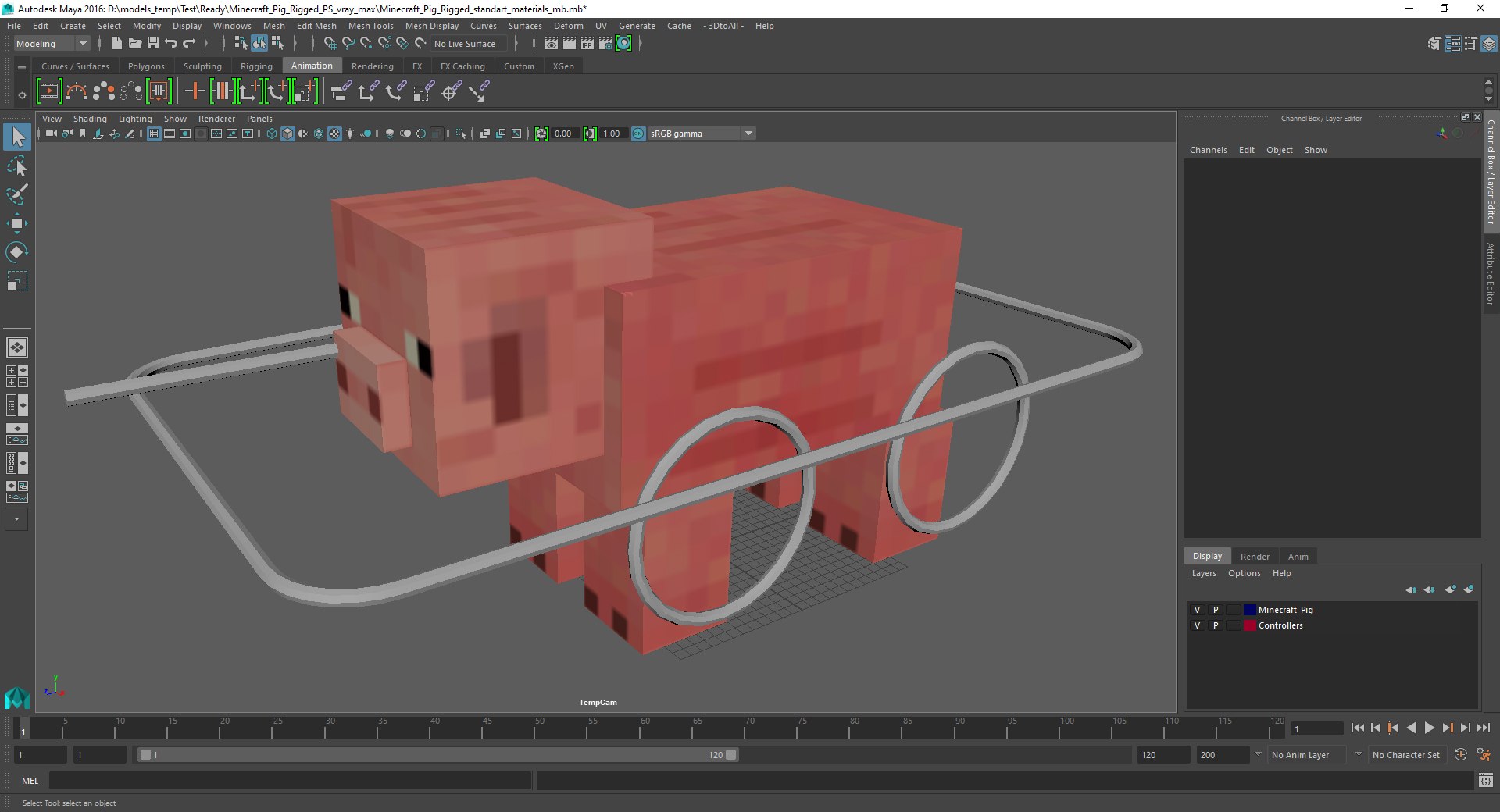The height and width of the screenshot is (812, 1500).
Task: Open the shelf options gear menu
Action: coord(22,95)
